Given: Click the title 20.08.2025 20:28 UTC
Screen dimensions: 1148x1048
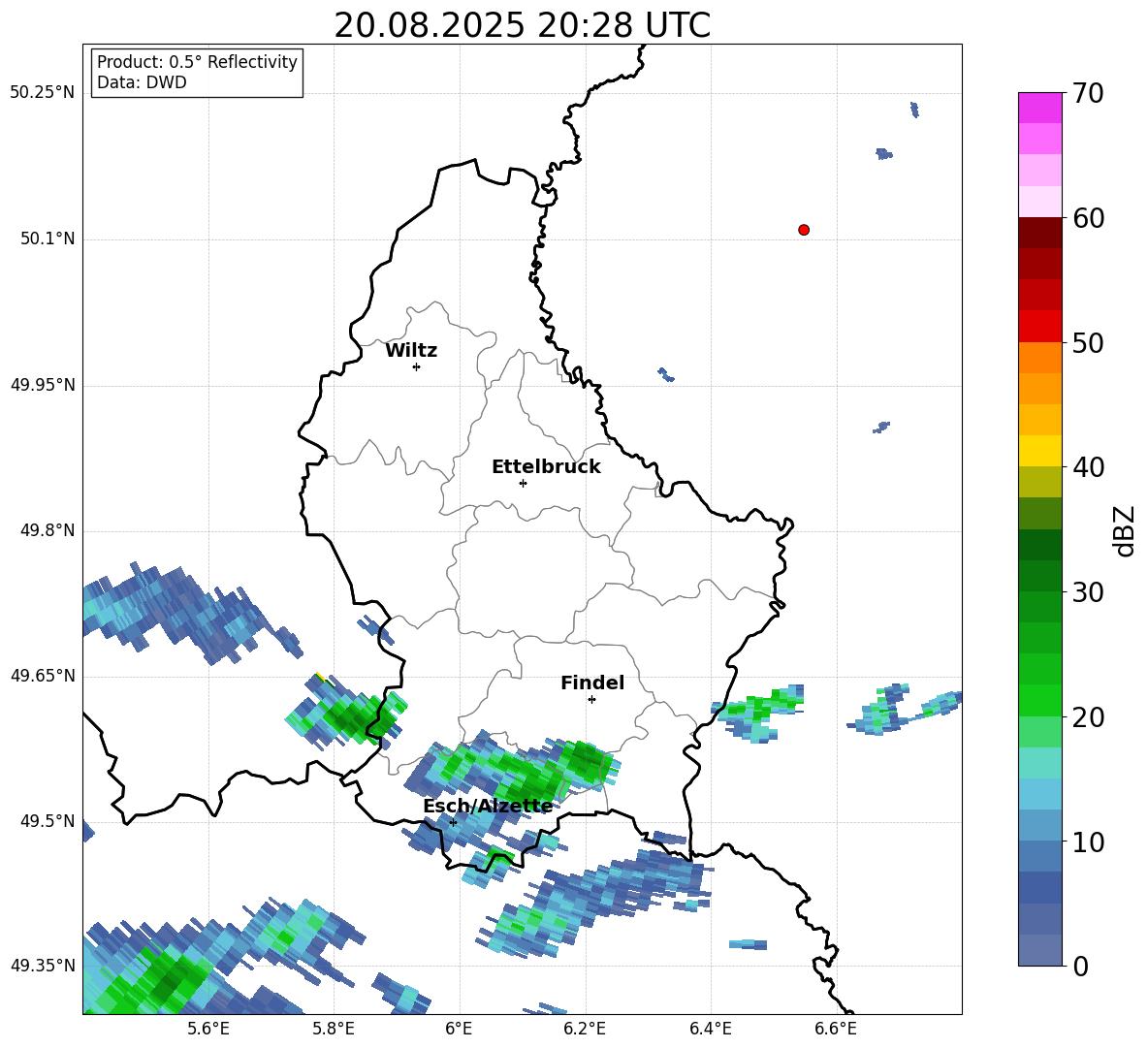Looking at the screenshot, I should point(523,25).
